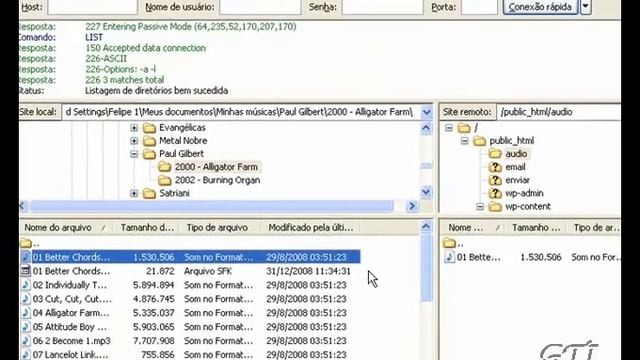Click local tree scrollbar down arrow
This screenshot has width=640, height=360.
click(x=426, y=192)
